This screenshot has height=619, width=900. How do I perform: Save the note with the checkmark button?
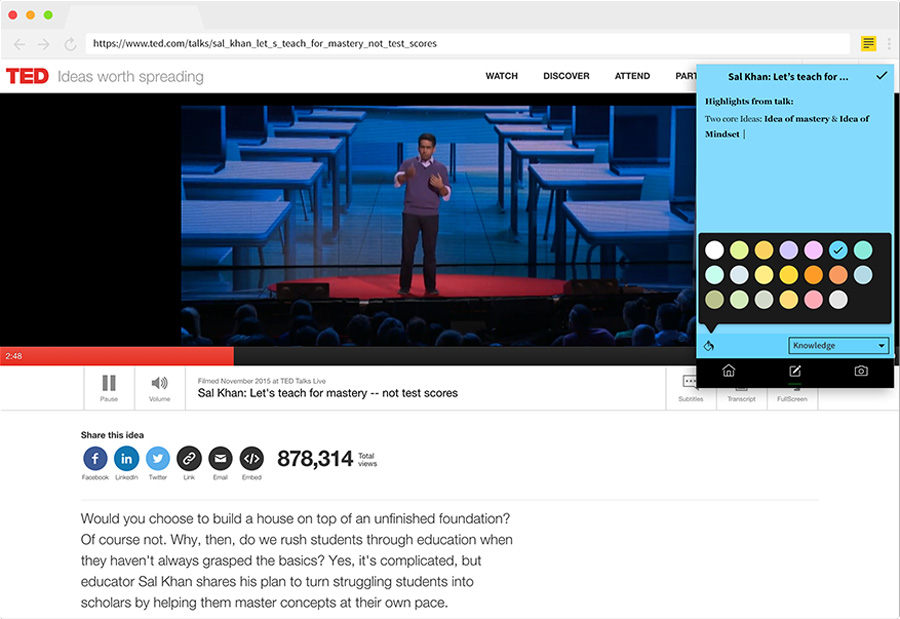881,76
